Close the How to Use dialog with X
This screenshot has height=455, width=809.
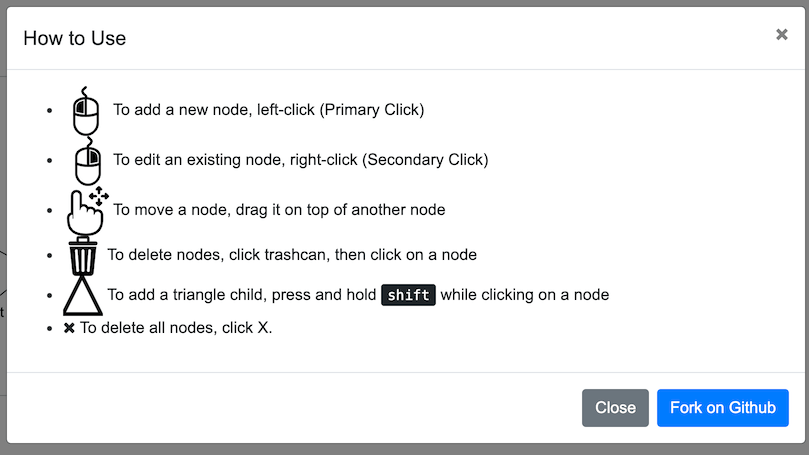[x=781, y=35]
